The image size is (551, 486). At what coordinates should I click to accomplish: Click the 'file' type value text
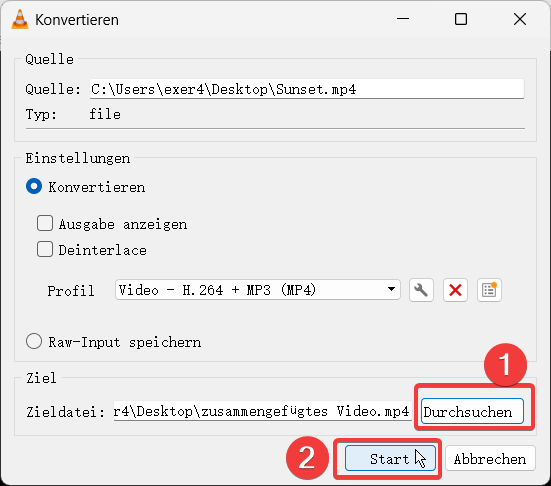(105, 114)
